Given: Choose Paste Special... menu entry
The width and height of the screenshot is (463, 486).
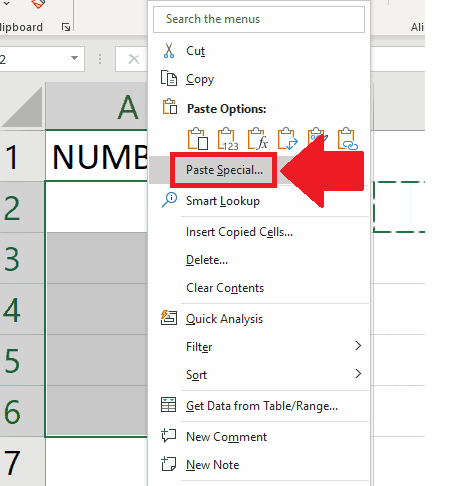Looking at the screenshot, I should click(x=224, y=170).
